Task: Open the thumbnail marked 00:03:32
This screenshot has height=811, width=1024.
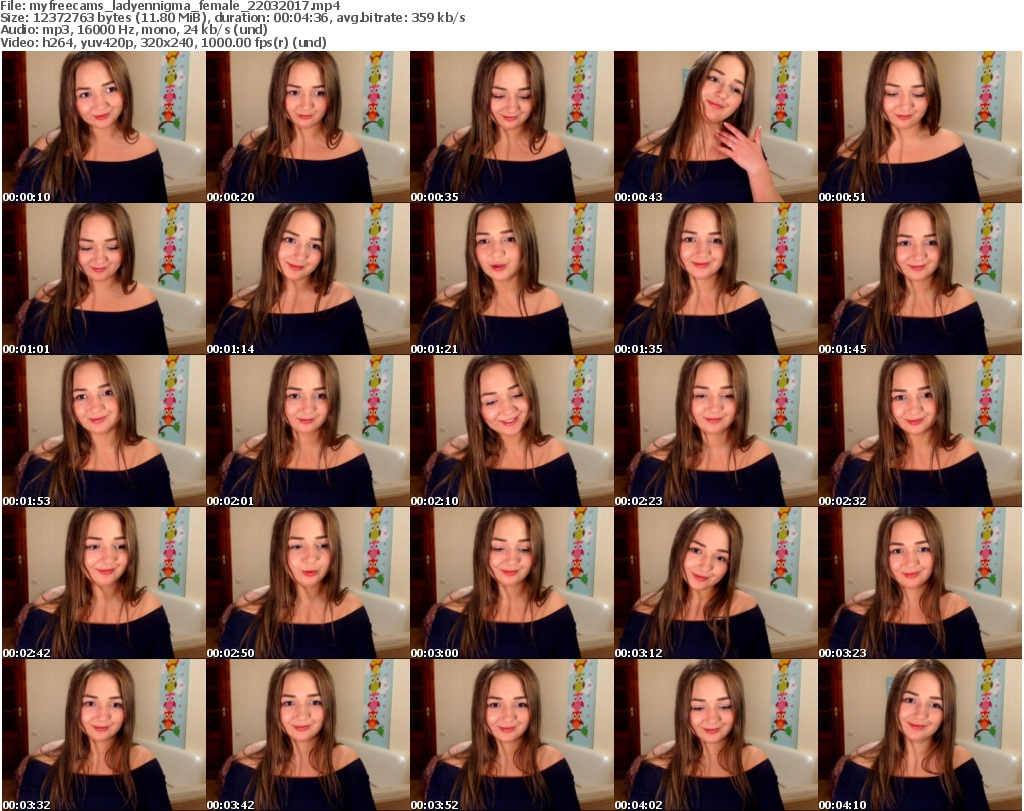Action: pyautogui.click(x=103, y=735)
